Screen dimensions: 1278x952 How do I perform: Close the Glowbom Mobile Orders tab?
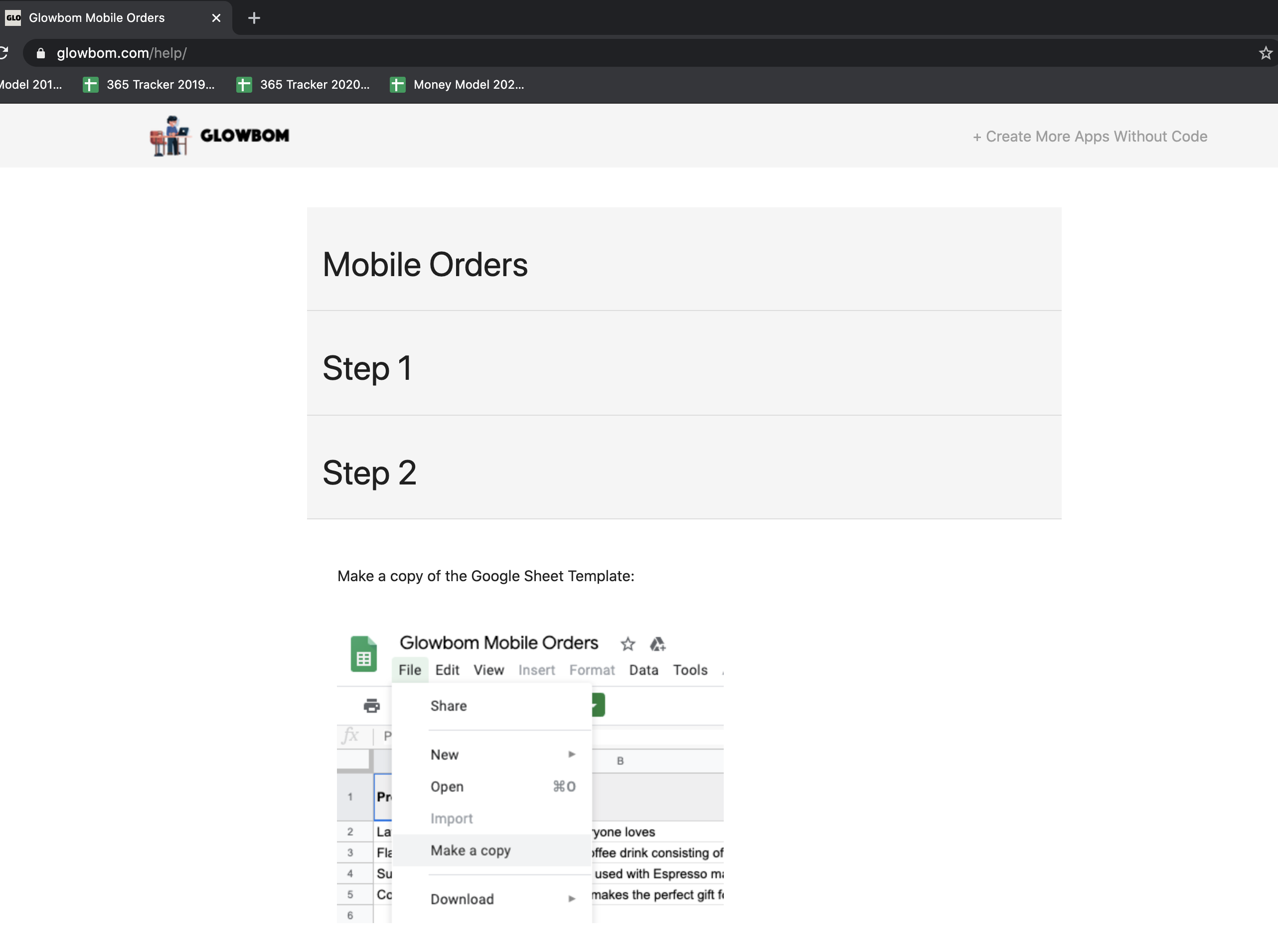coord(216,18)
